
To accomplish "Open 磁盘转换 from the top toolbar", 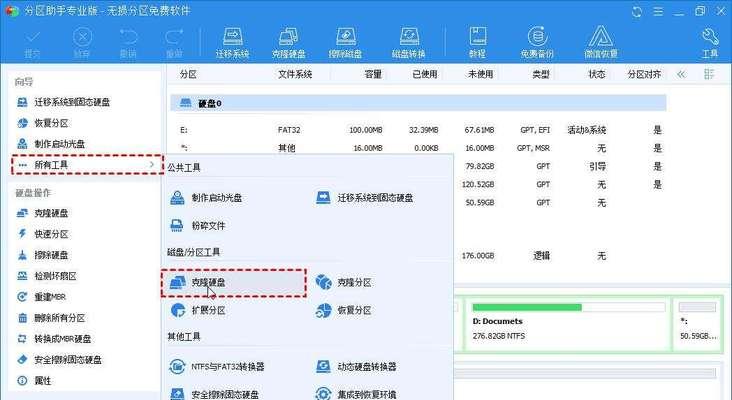I will coord(409,43).
